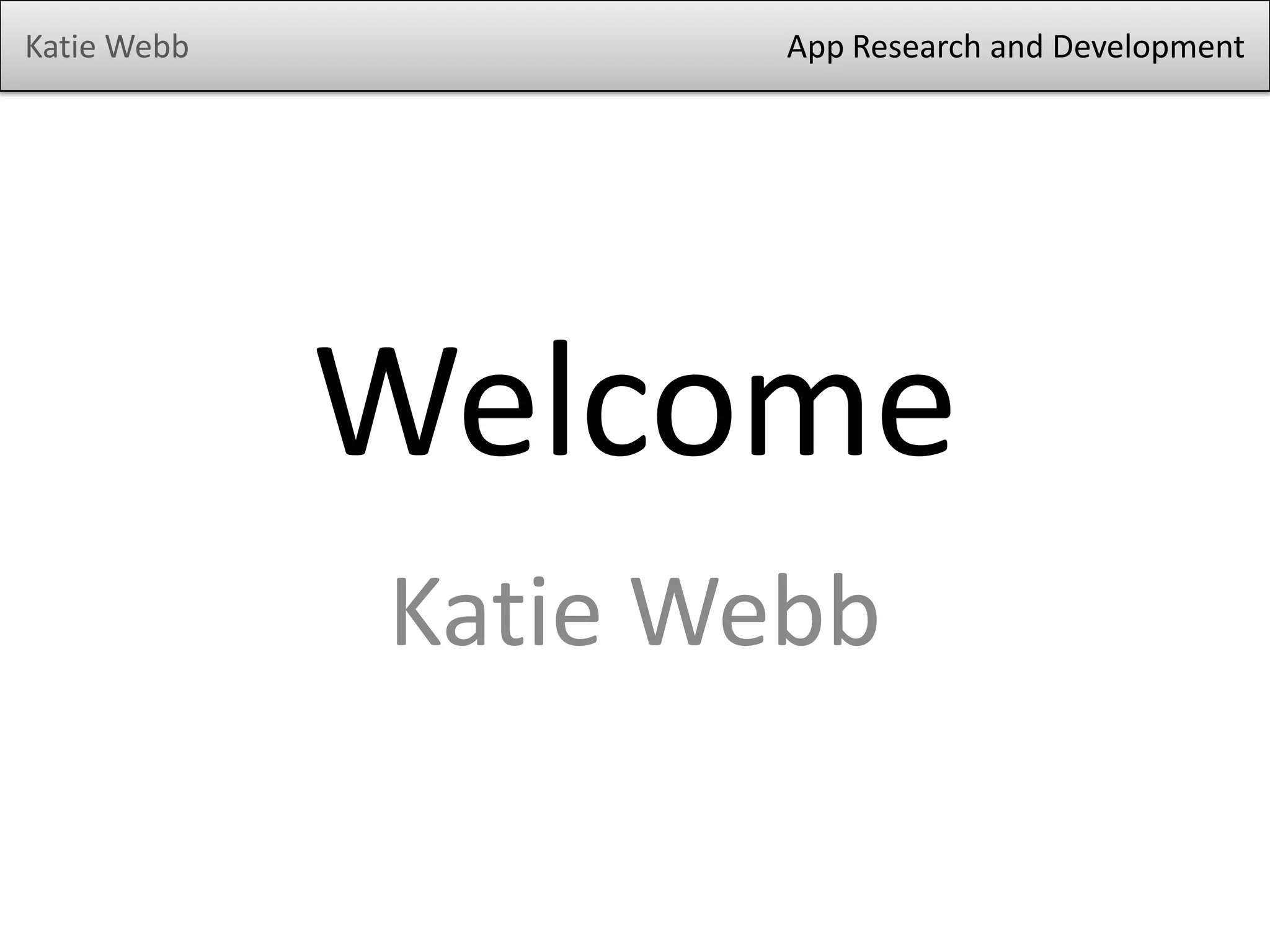The image size is (1270, 952).
Task: Click the gray Katie Webb subtitle
Action: [x=635, y=612]
